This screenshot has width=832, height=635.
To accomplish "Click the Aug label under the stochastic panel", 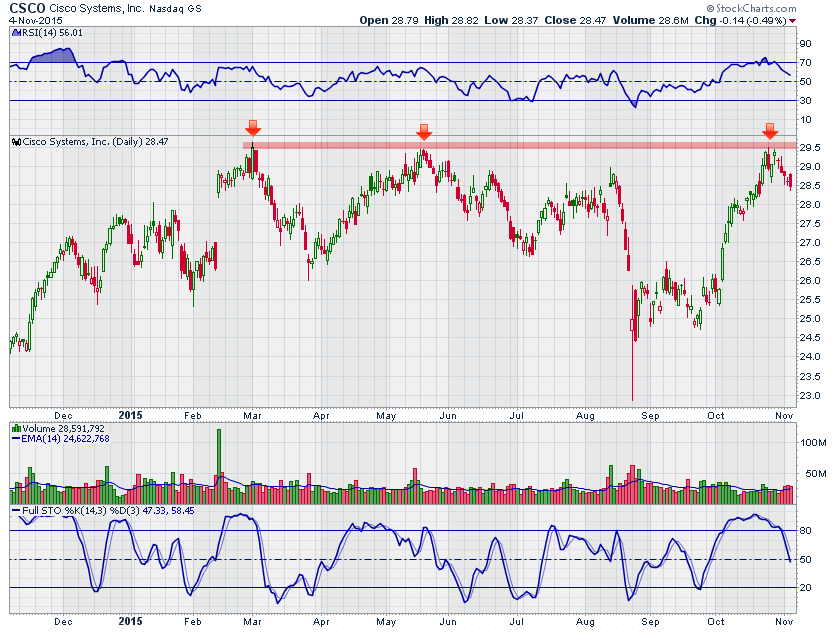I will pos(585,621).
